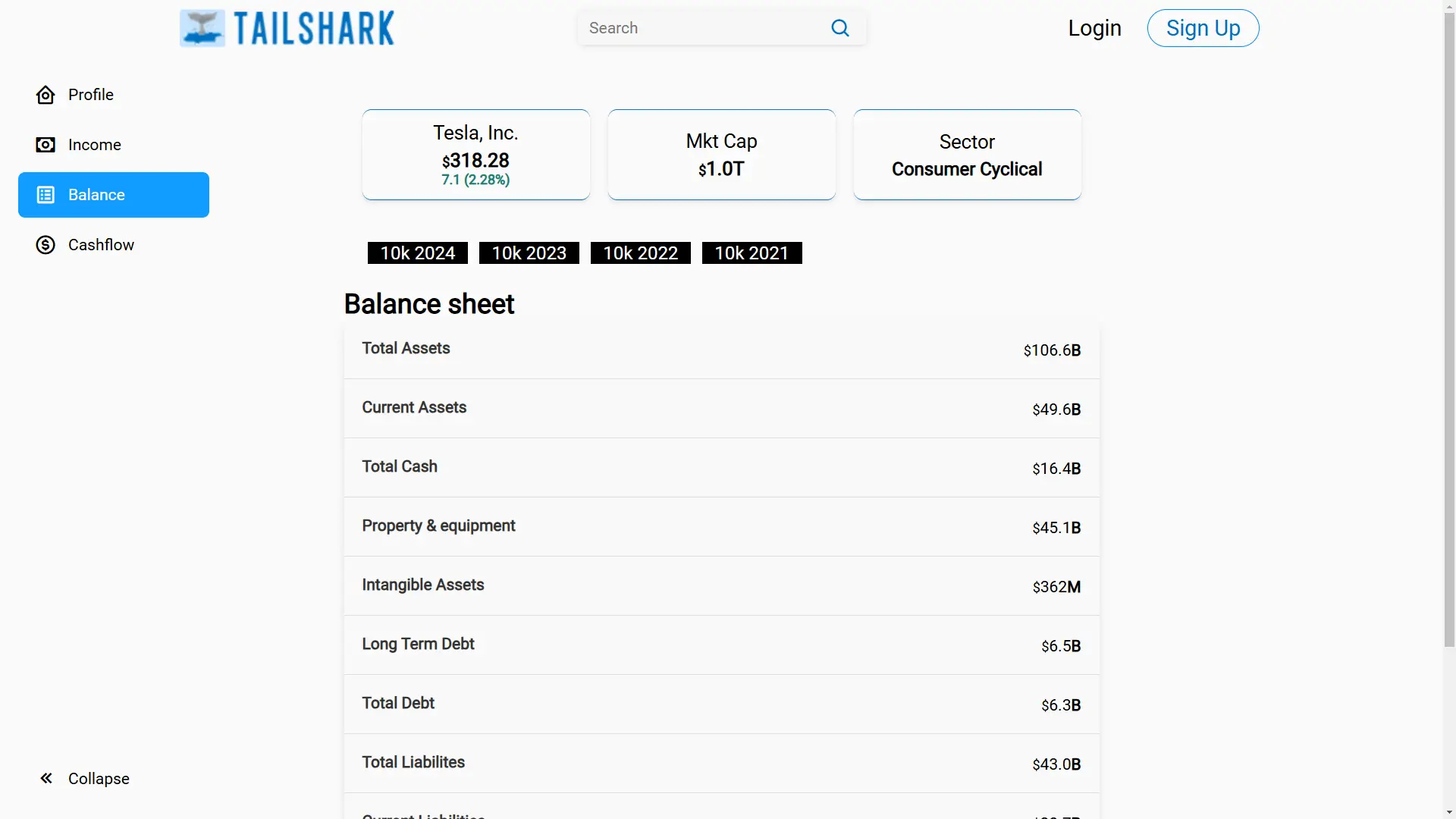Click the $45.1B value

[1056, 528]
